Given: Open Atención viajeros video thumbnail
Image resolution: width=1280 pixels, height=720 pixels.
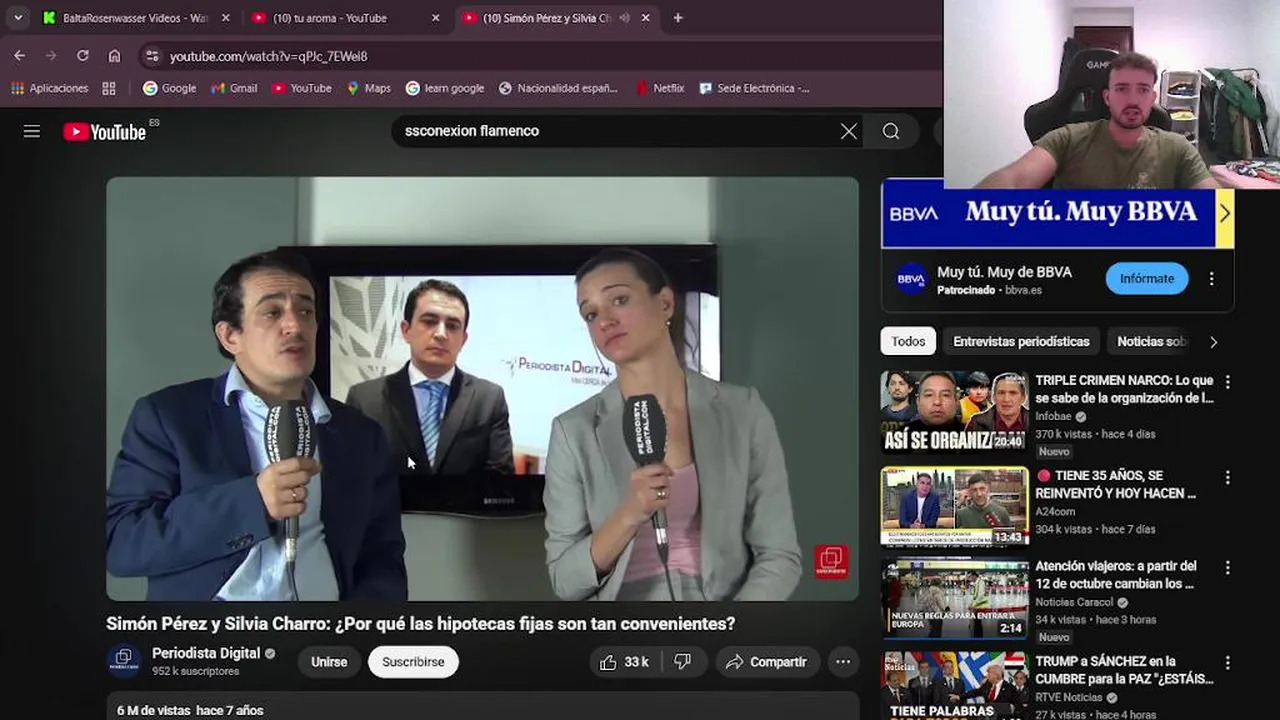Looking at the screenshot, I should tap(954, 598).
